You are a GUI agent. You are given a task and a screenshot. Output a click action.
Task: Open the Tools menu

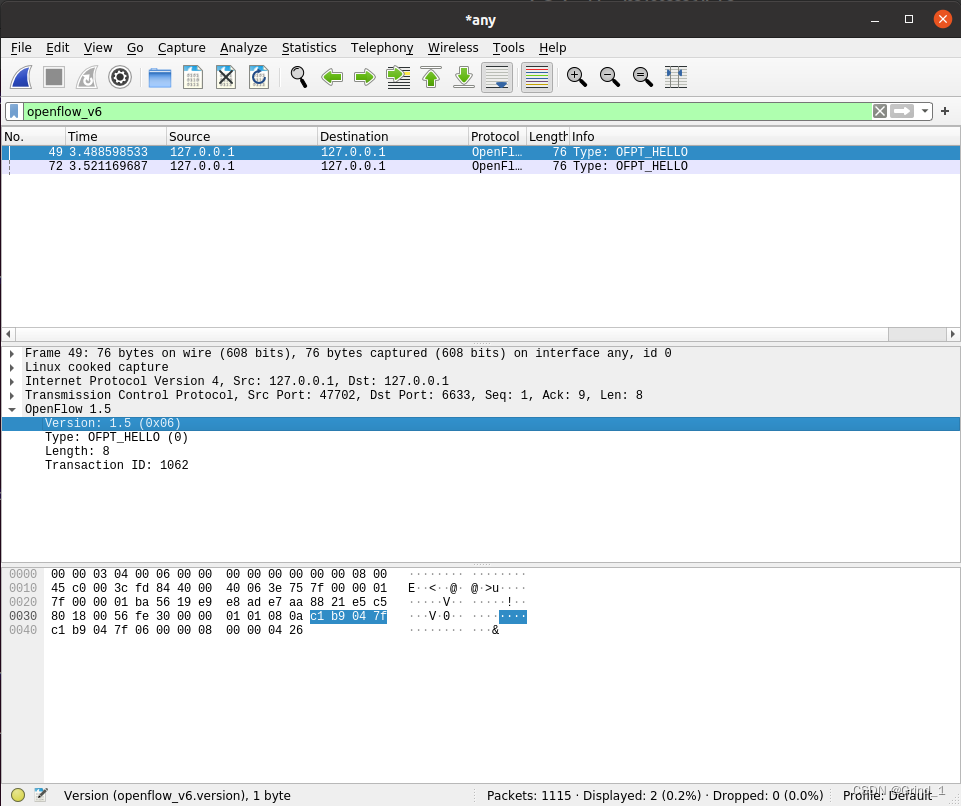508,48
